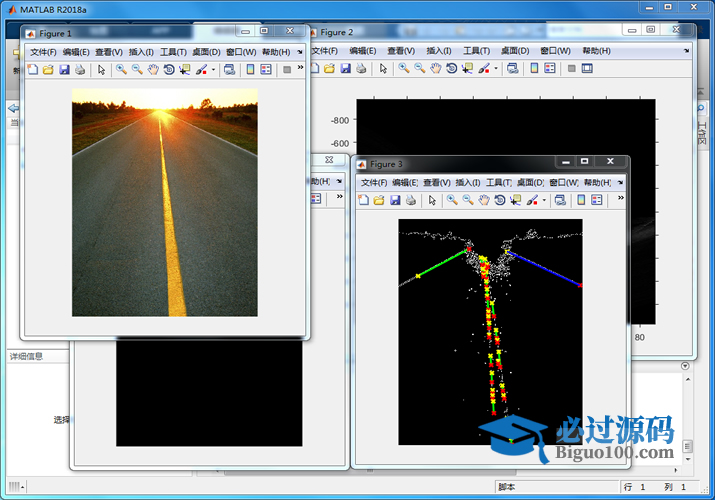This screenshot has width=715, height=500.
Task: Click 详细信息 panel header
Action: 38,356
